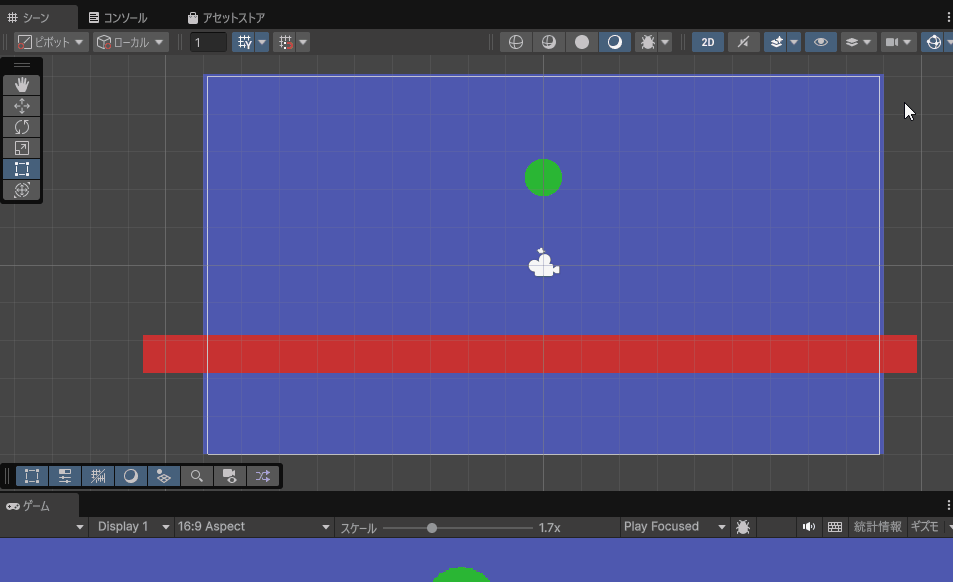Toggle scene visibility eye icon
Viewport: 953px width, 582px height.
(821, 42)
